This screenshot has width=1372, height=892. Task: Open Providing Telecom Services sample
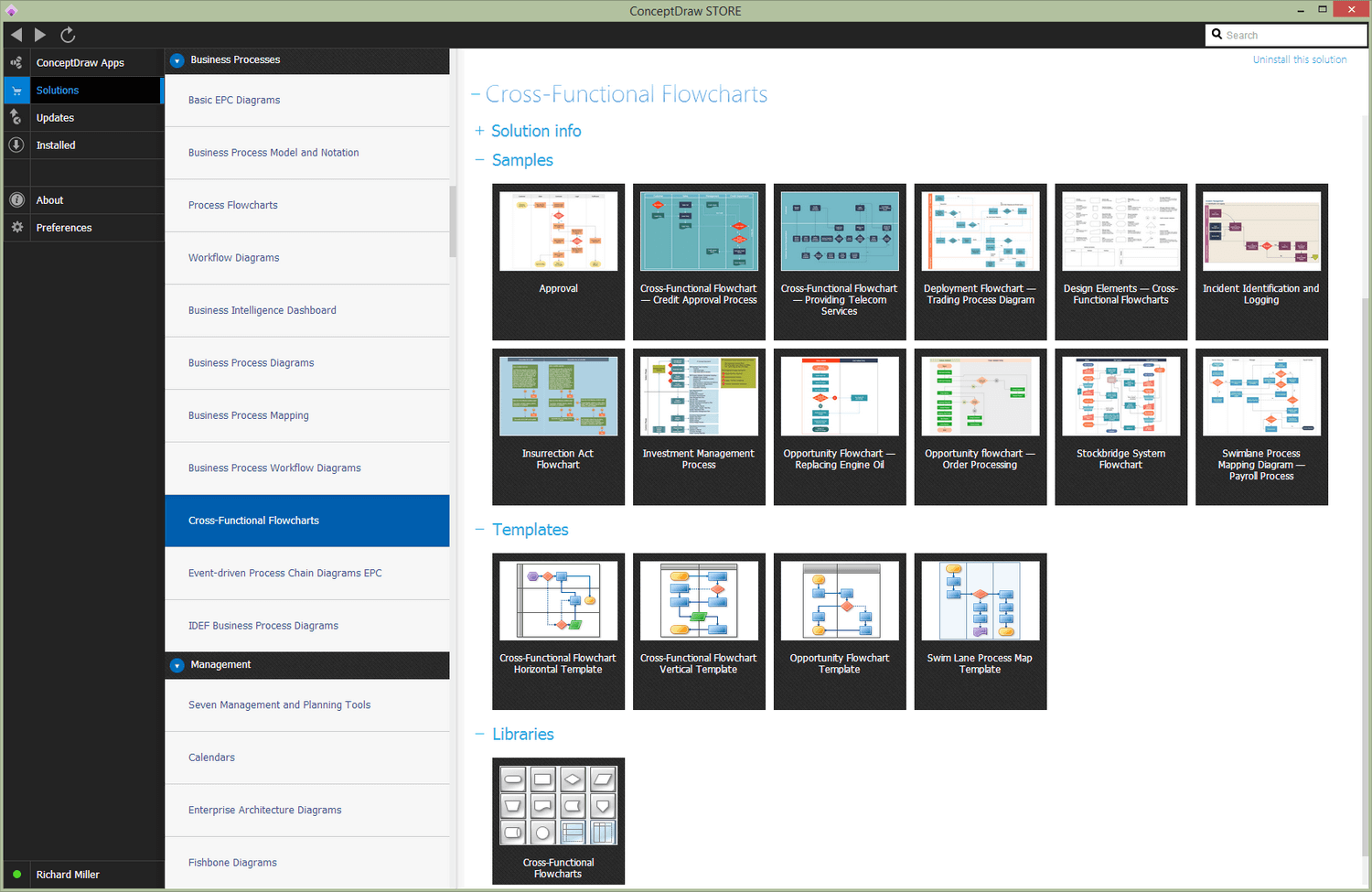tap(840, 262)
